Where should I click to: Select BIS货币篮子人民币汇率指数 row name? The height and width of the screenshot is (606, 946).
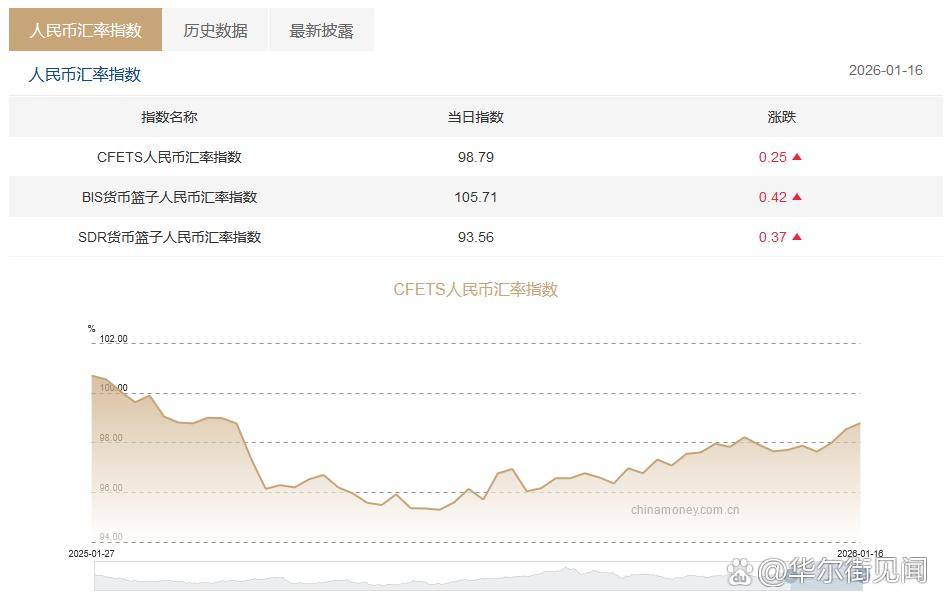pyautogui.click(x=169, y=197)
